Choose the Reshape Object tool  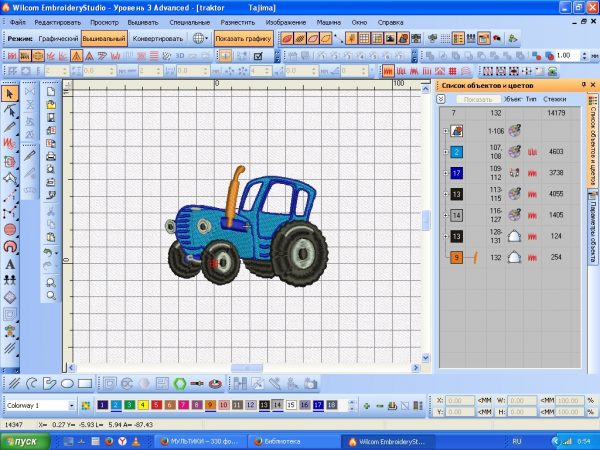[10, 110]
